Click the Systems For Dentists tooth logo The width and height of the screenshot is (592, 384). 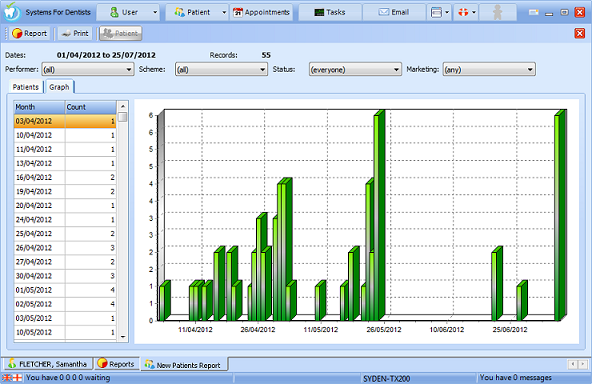(12, 12)
